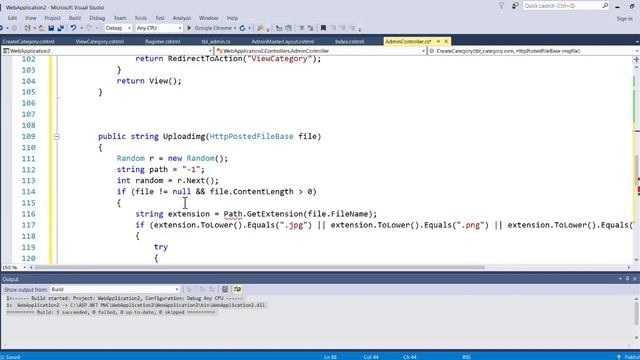640x360 pixels.
Task: Pin the AdminController.cs tab
Action: (438, 41)
